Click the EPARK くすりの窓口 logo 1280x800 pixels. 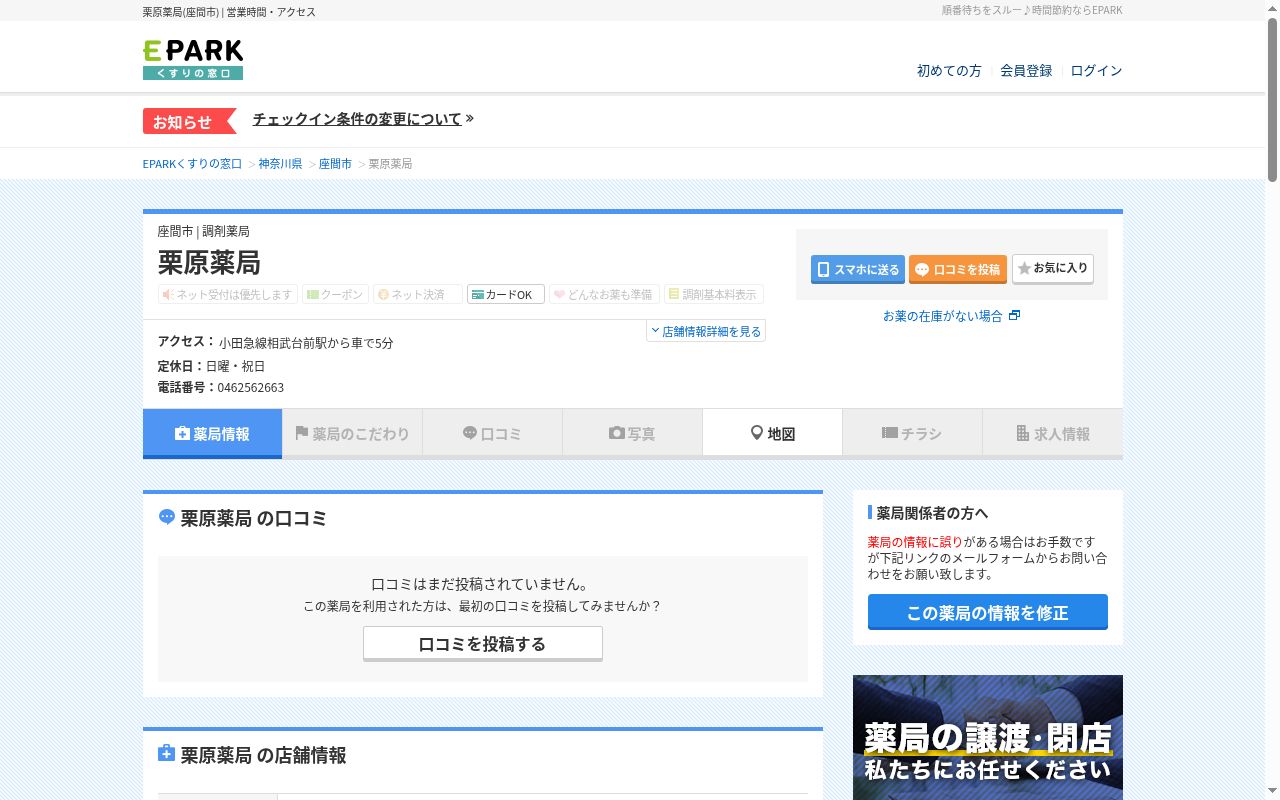point(193,60)
